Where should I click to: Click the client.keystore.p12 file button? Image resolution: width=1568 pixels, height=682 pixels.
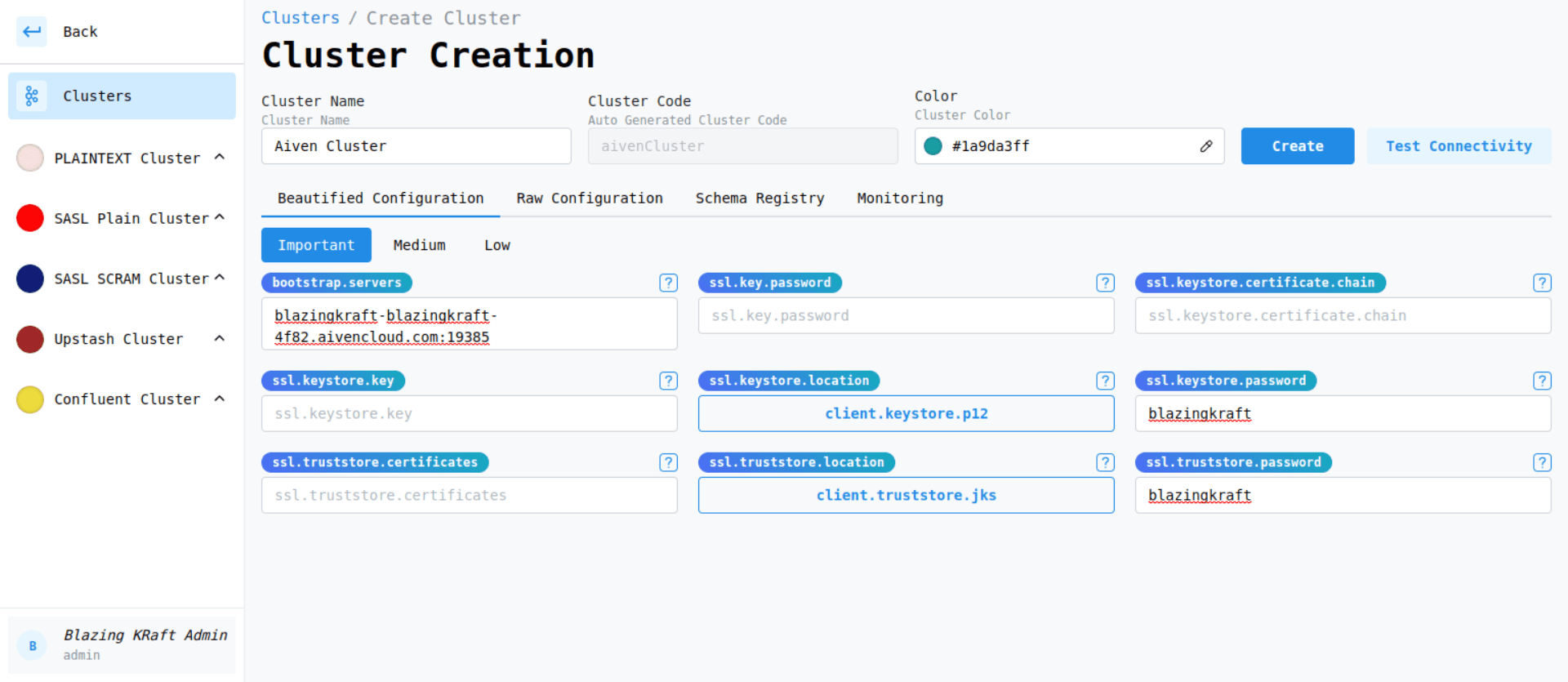[x=906, y=413]
